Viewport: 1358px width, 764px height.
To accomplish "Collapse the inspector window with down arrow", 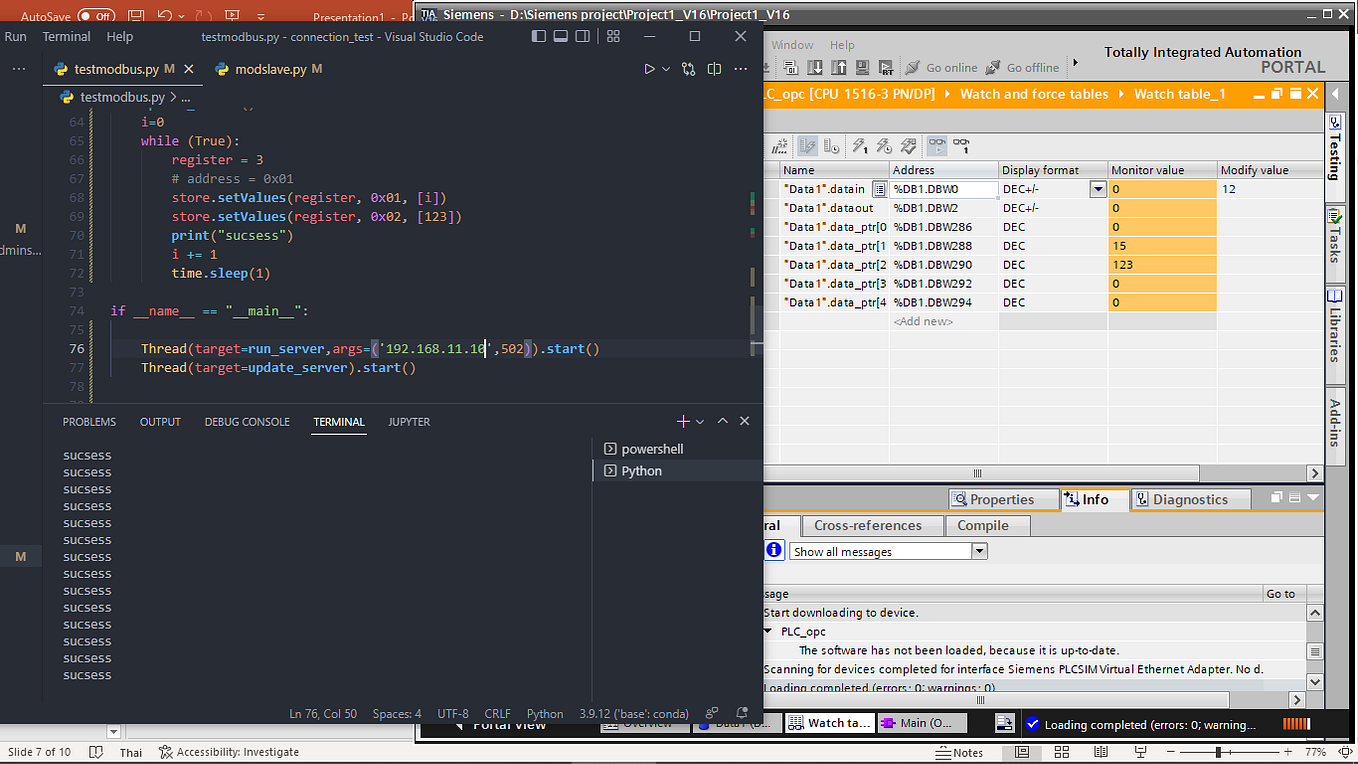I will click(x=1314, y=497).
